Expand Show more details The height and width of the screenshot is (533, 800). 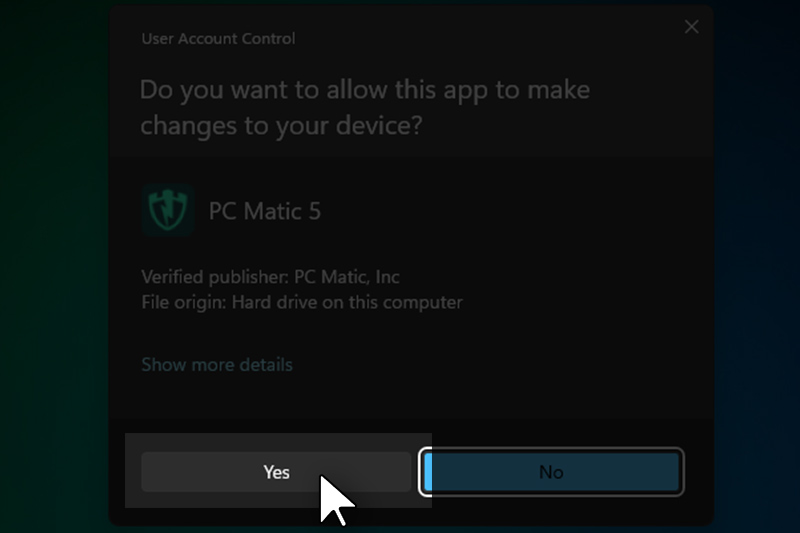click(x=217, y=364)
